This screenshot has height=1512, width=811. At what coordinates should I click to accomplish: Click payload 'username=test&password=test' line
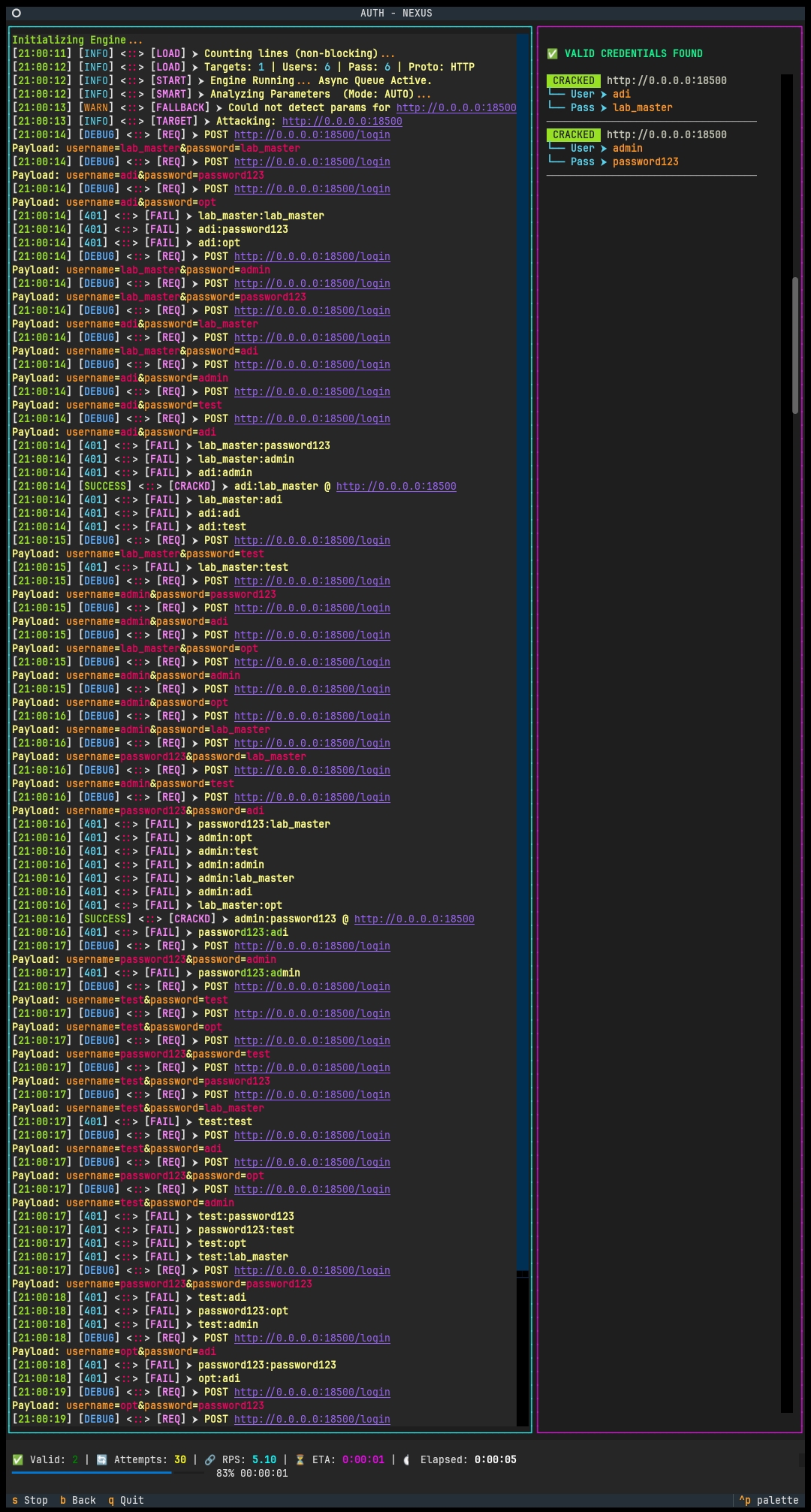[x=120, y=1000]
